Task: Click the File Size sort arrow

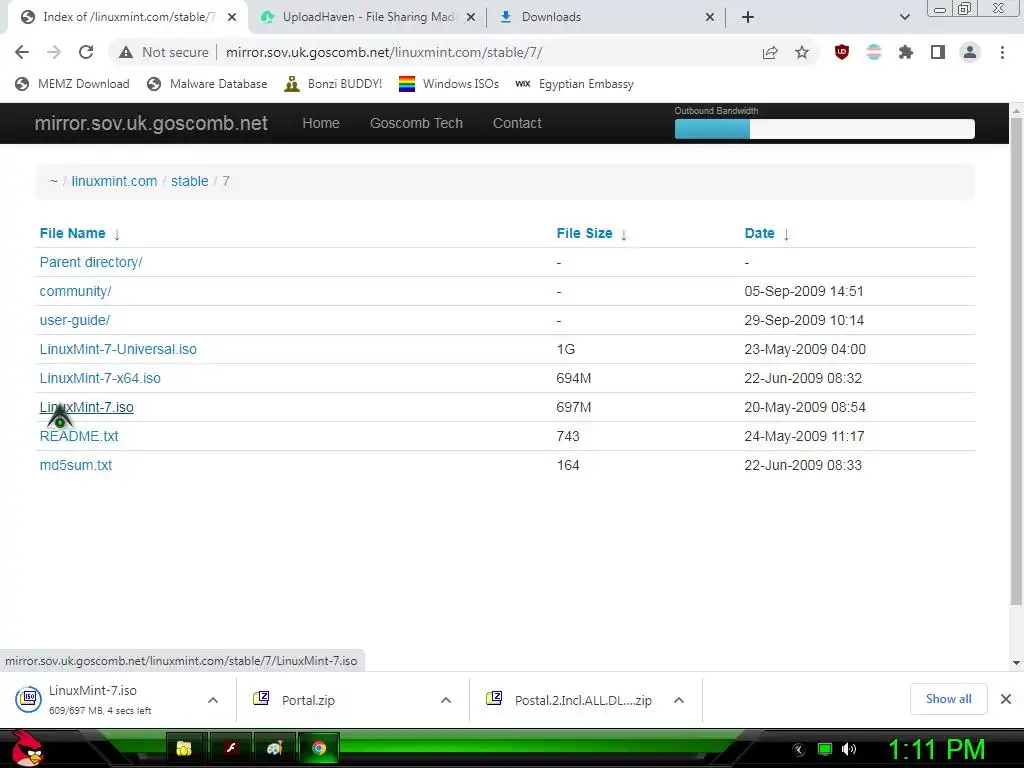Action: [x=624, y=234]
